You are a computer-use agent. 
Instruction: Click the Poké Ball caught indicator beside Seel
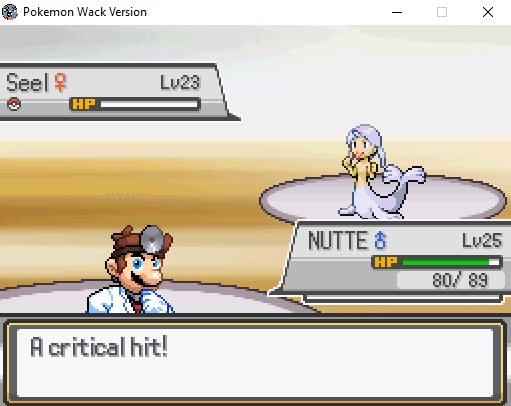coord(14,104)
